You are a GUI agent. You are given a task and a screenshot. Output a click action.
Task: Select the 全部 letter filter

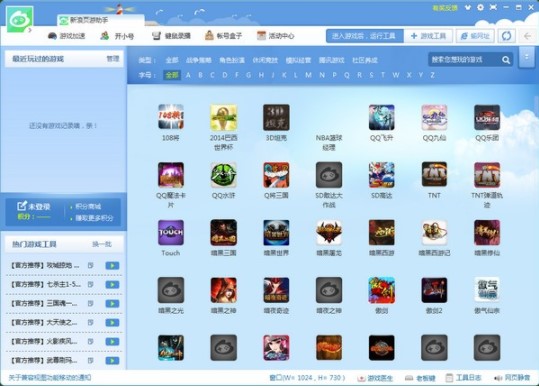(172, 75)
